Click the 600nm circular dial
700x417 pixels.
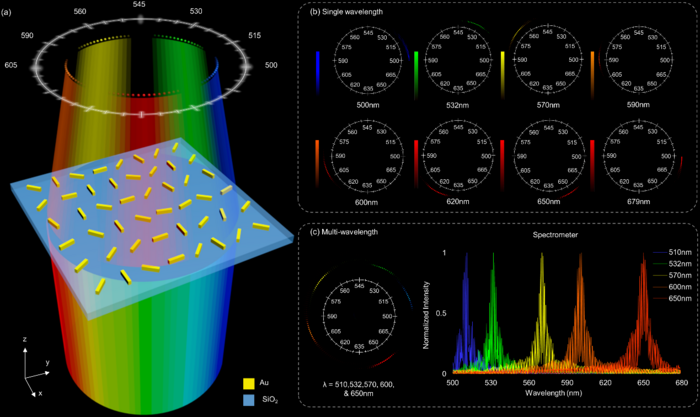[362, 158]
